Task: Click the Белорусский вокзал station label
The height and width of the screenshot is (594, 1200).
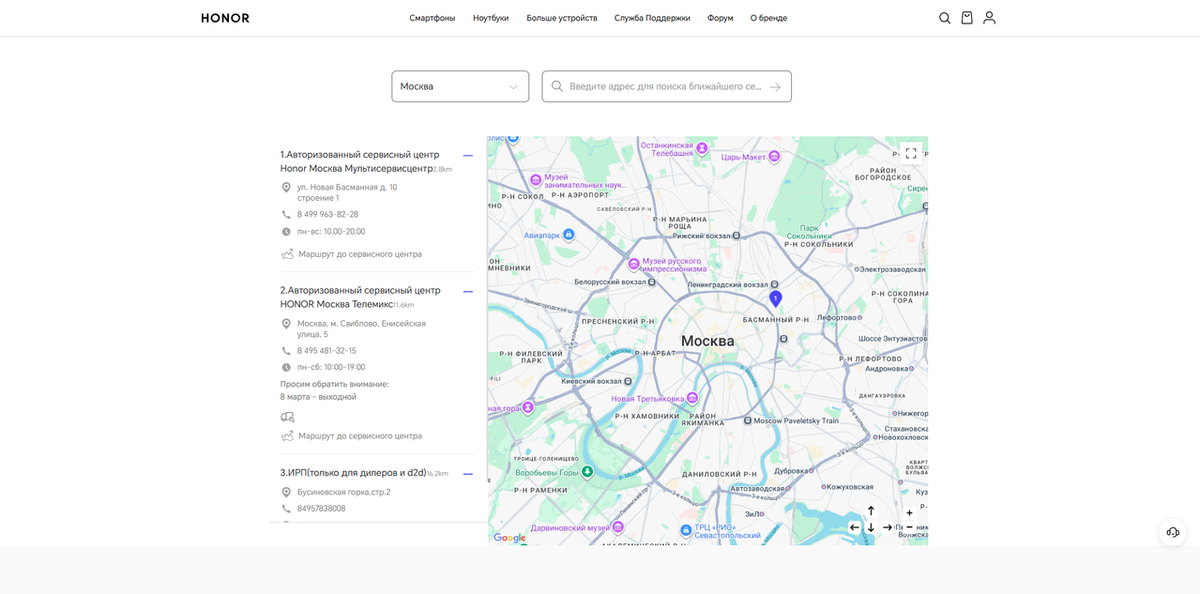Action: pyautogui.click(x=609, y=282)
